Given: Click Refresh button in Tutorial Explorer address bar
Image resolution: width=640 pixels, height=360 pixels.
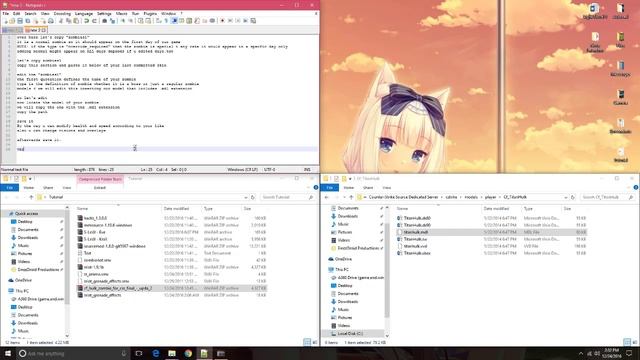Looking at the screenshot, I should coord(253,197).
